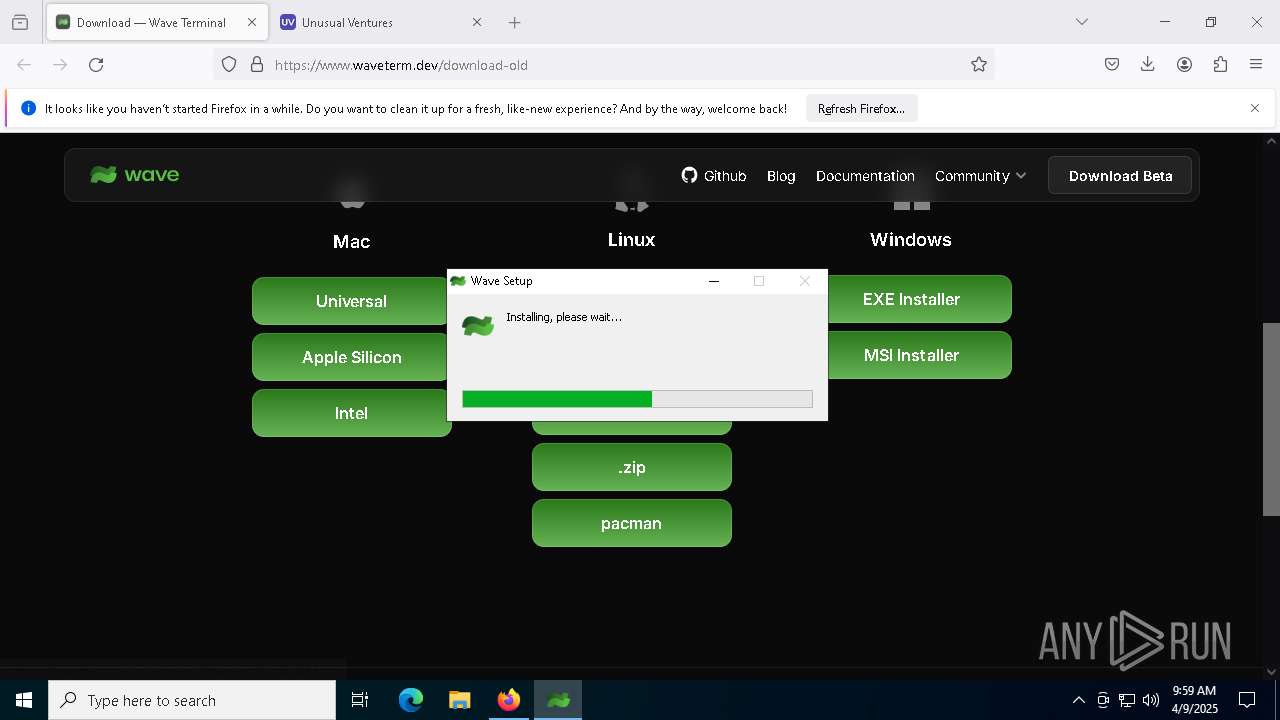Go forward one page
Viewport: 1280px width, 720px height.
pyautogui.click(x=60, y=65)
